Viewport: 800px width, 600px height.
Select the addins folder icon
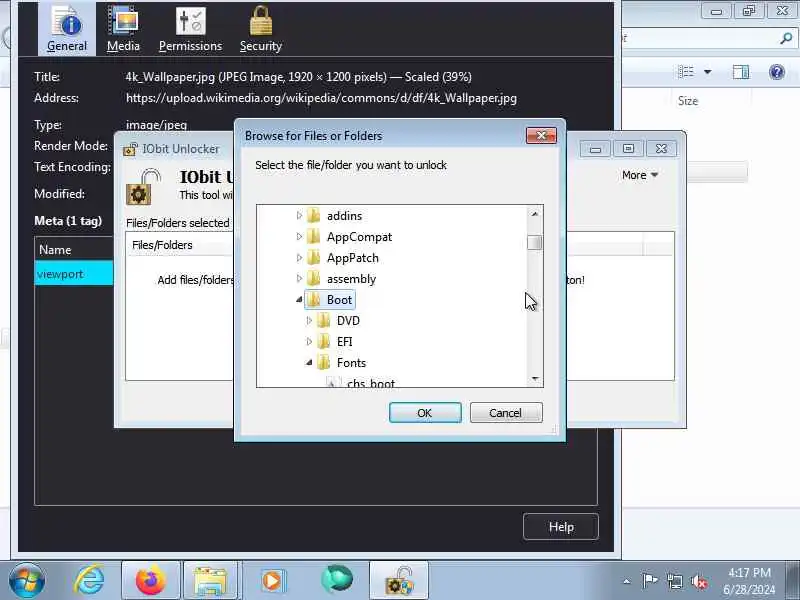point(314,215)
